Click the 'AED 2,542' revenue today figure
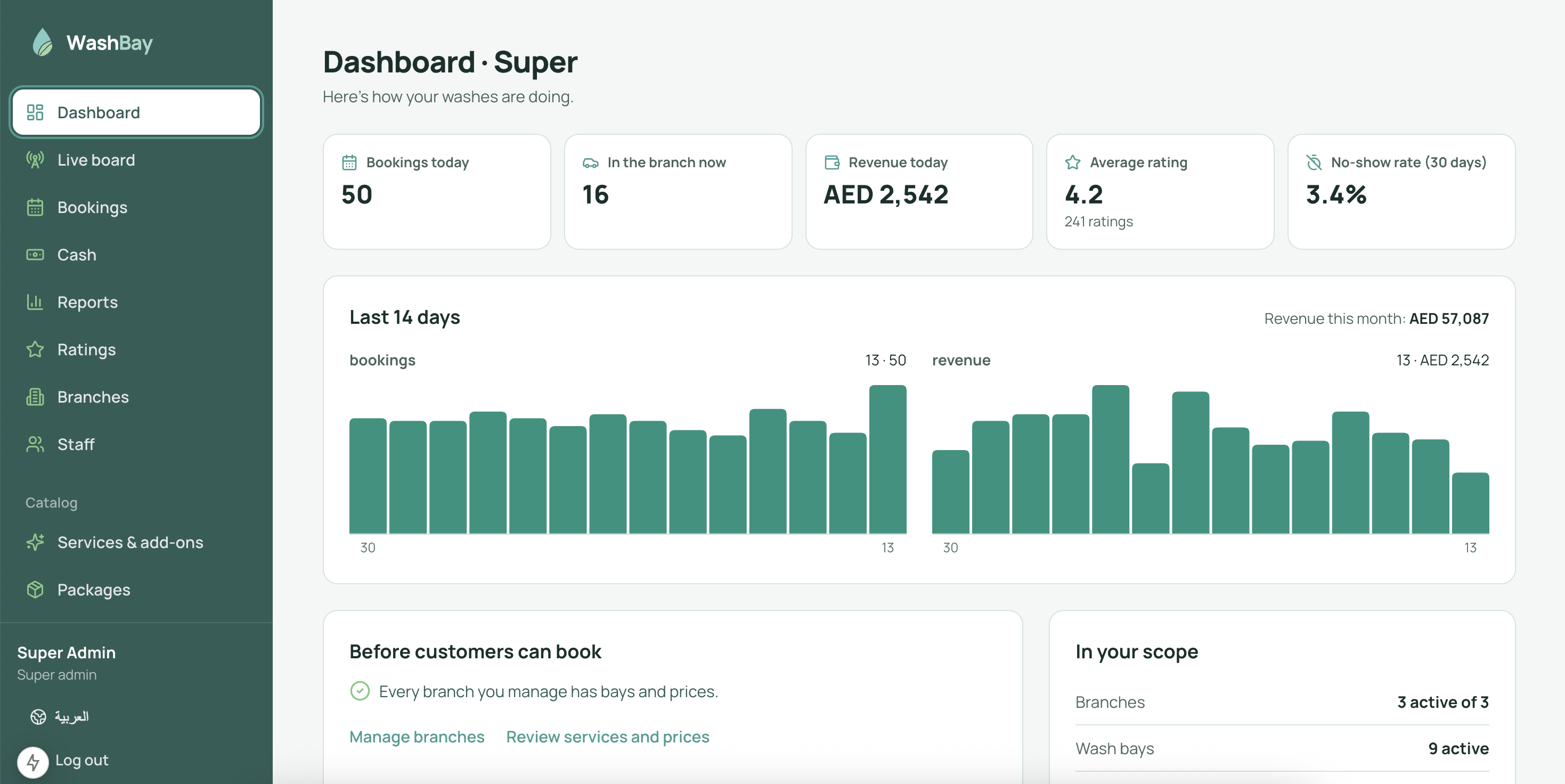The height and width of the screenshot is (784, 1565). [886, 194]
